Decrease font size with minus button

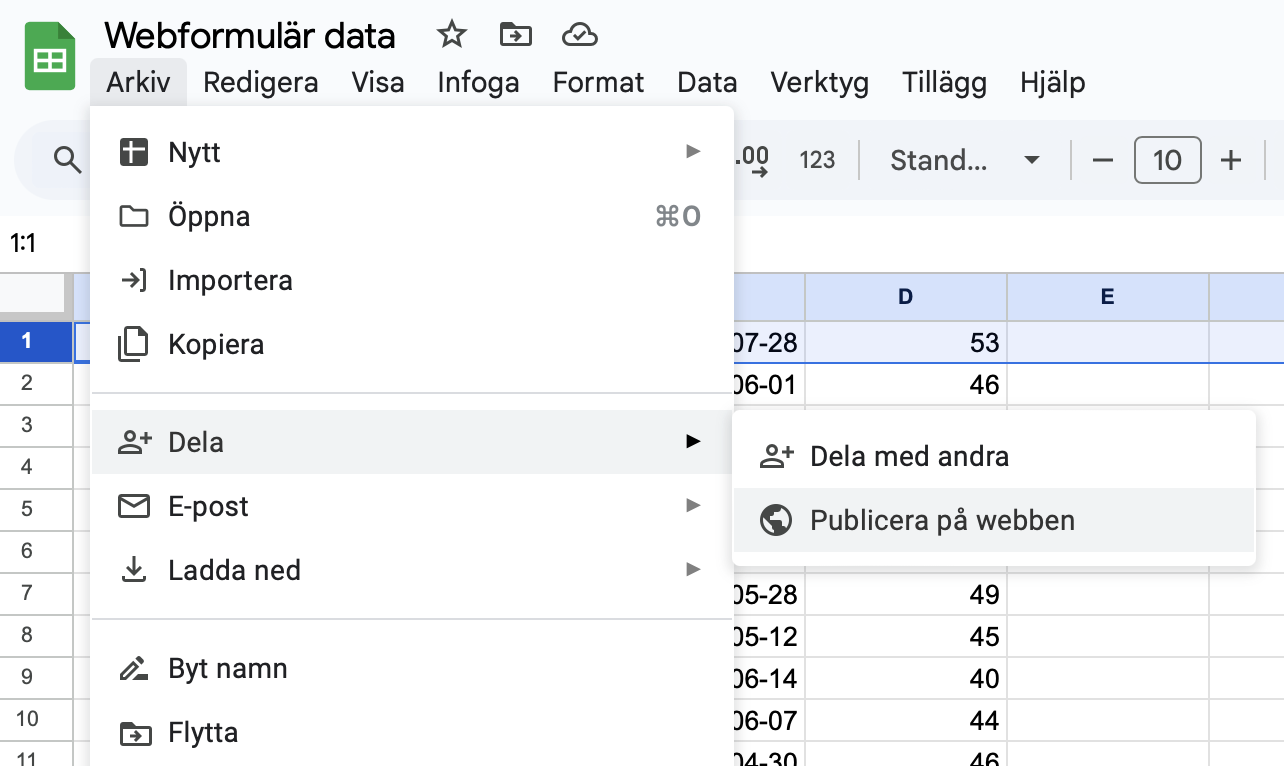1103,160
